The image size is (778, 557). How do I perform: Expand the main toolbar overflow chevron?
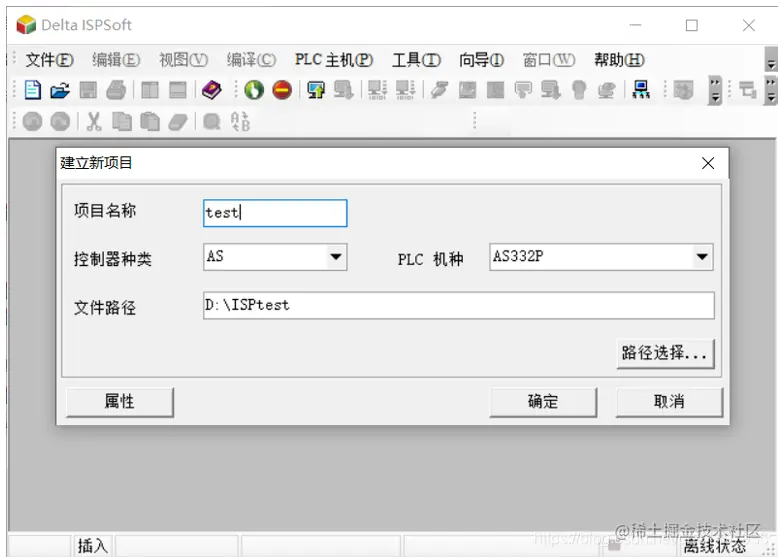714,90
